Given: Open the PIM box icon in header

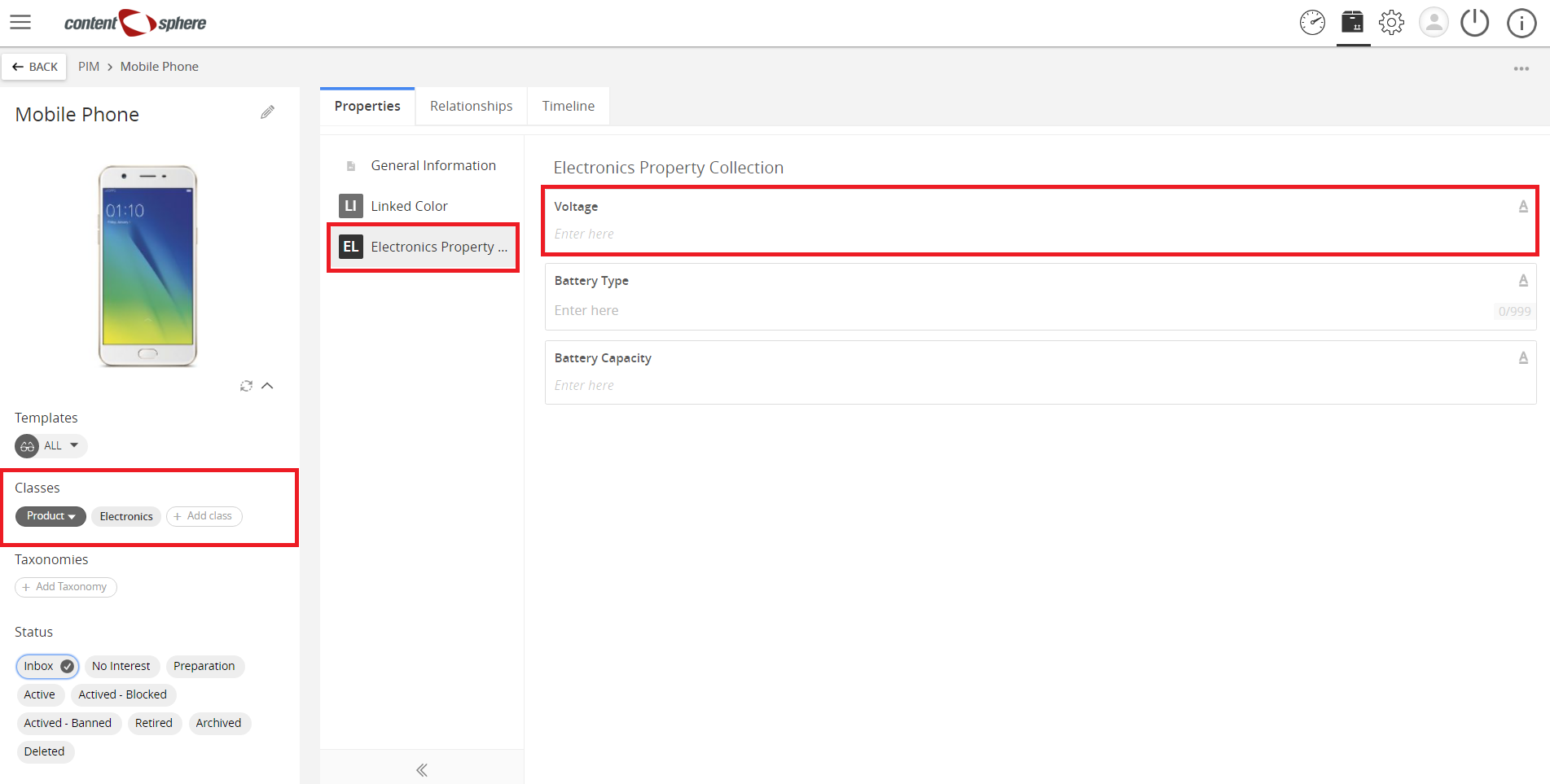Looking at the screenshot, I should click(1353, 22).
